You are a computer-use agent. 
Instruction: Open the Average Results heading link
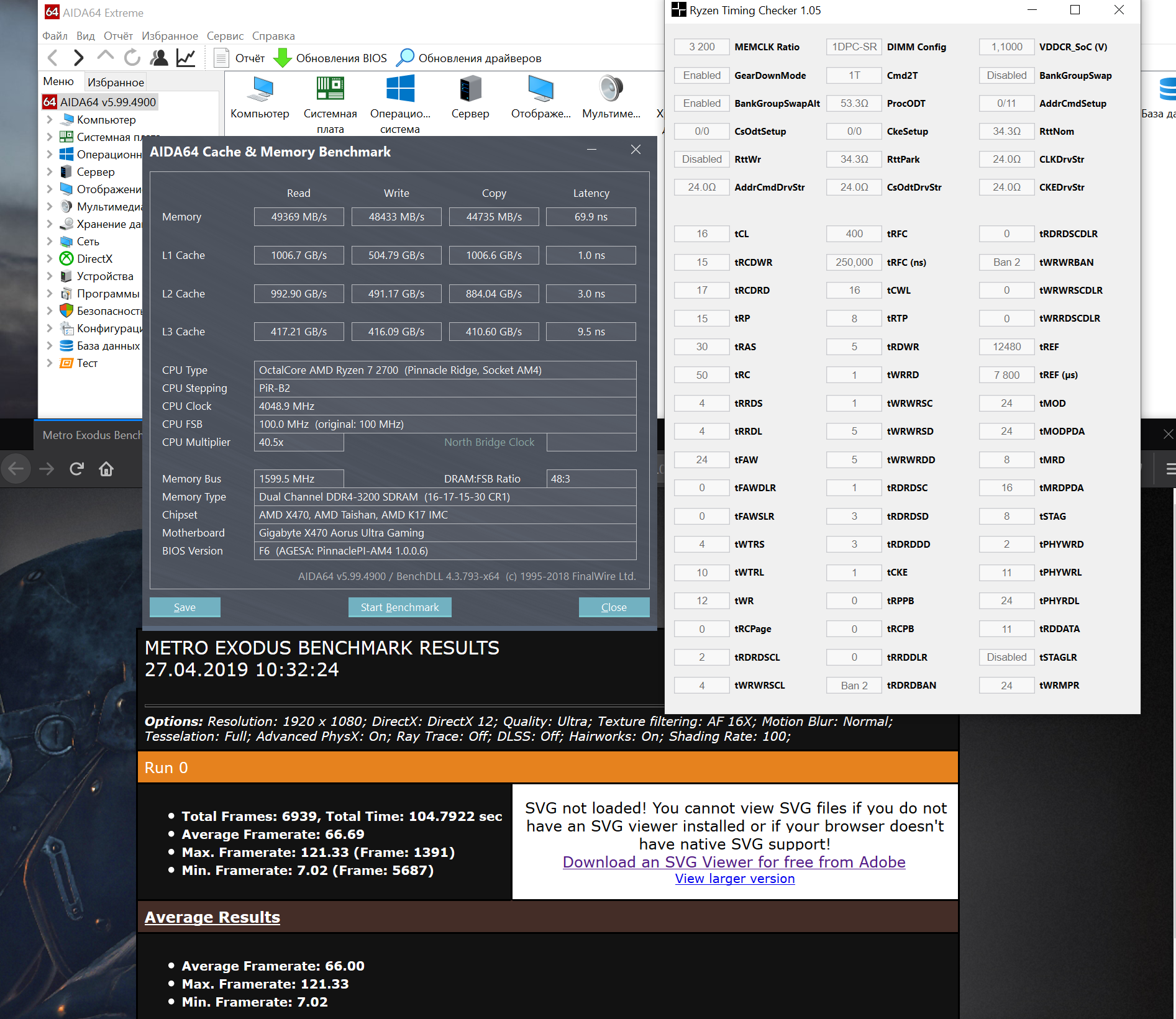click(212, 917)
